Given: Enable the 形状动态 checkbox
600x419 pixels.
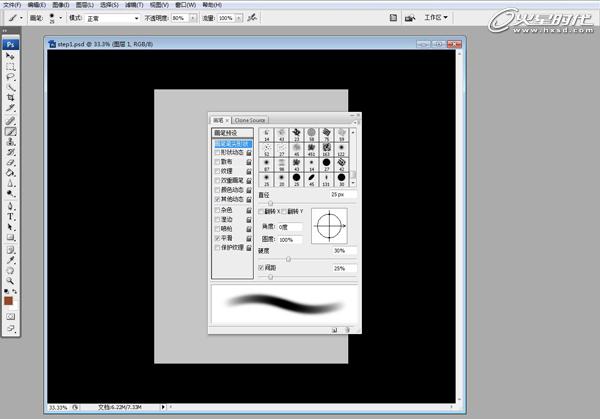Looking at the screenshot, I should coord(217,153).
